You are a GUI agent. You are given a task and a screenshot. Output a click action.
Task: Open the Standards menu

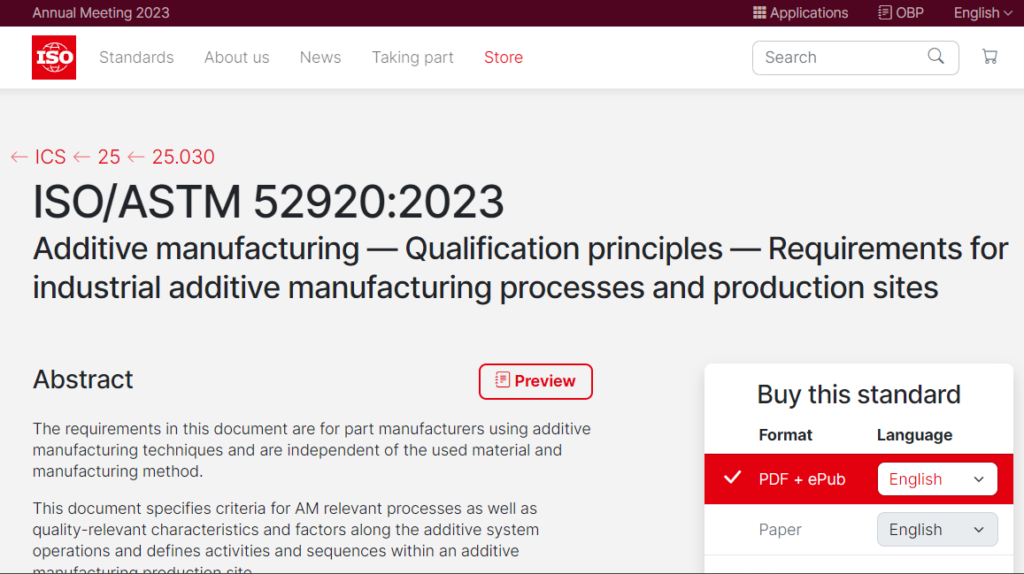136,57
